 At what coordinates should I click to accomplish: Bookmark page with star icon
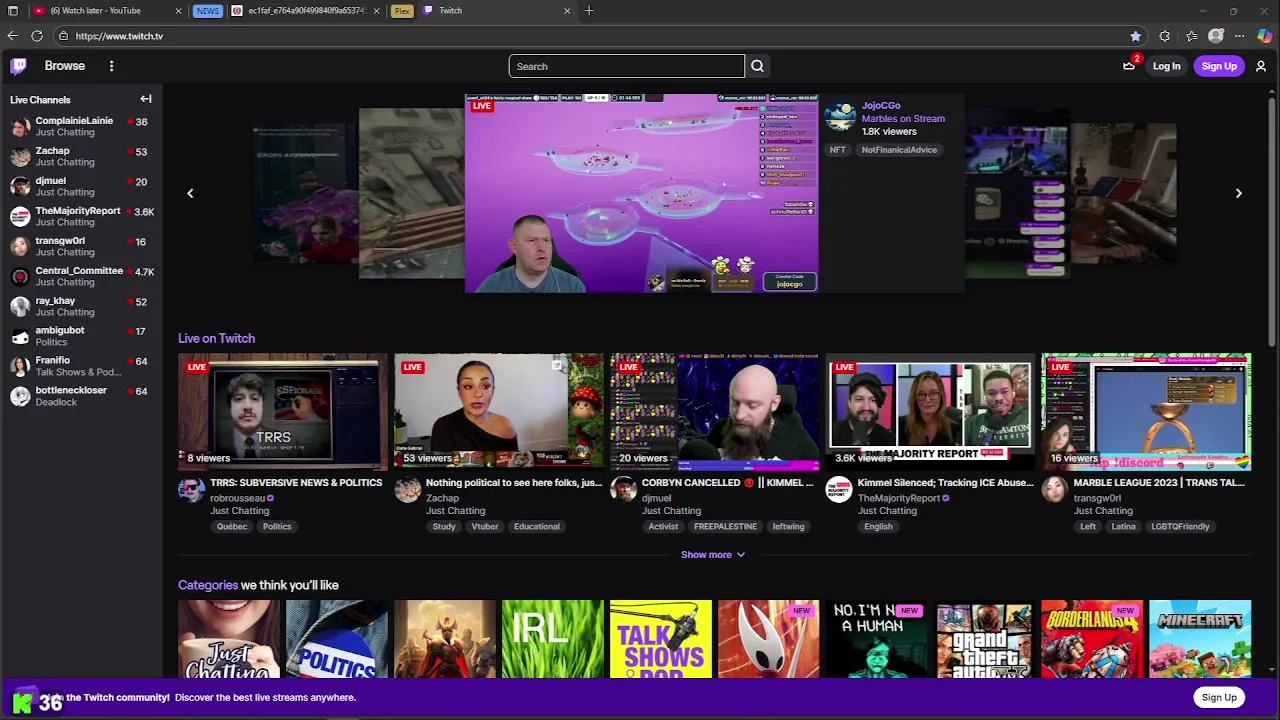1136,36
